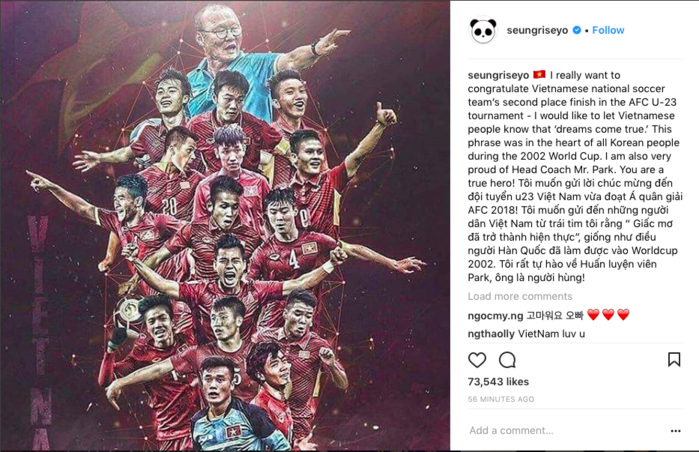Image resolution: width=699 pixels, height=452 pixels.
Task: Open comments with the speech bubble icon
Action: click(x=507, y=360)
